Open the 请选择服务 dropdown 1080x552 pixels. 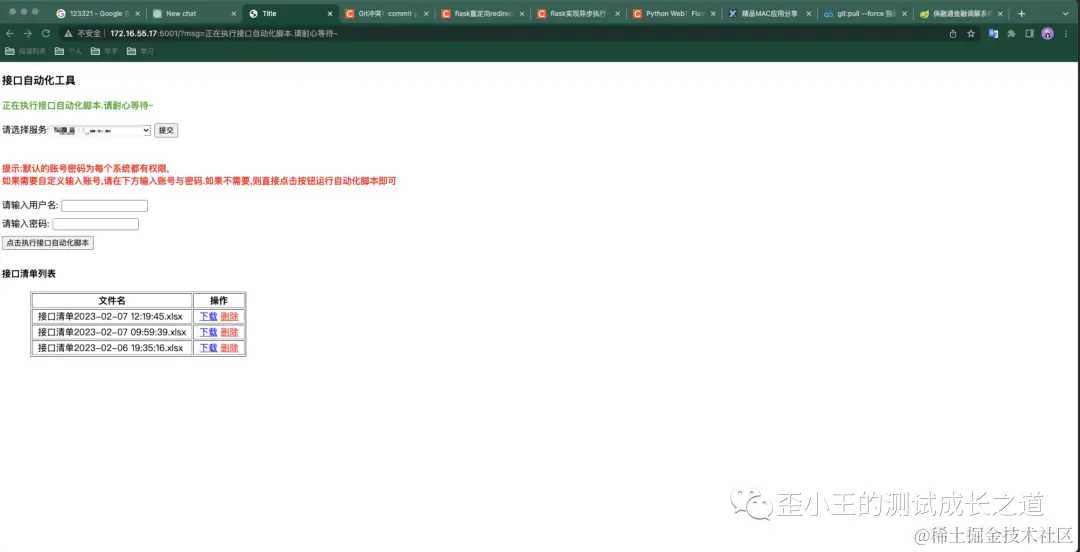99,130
